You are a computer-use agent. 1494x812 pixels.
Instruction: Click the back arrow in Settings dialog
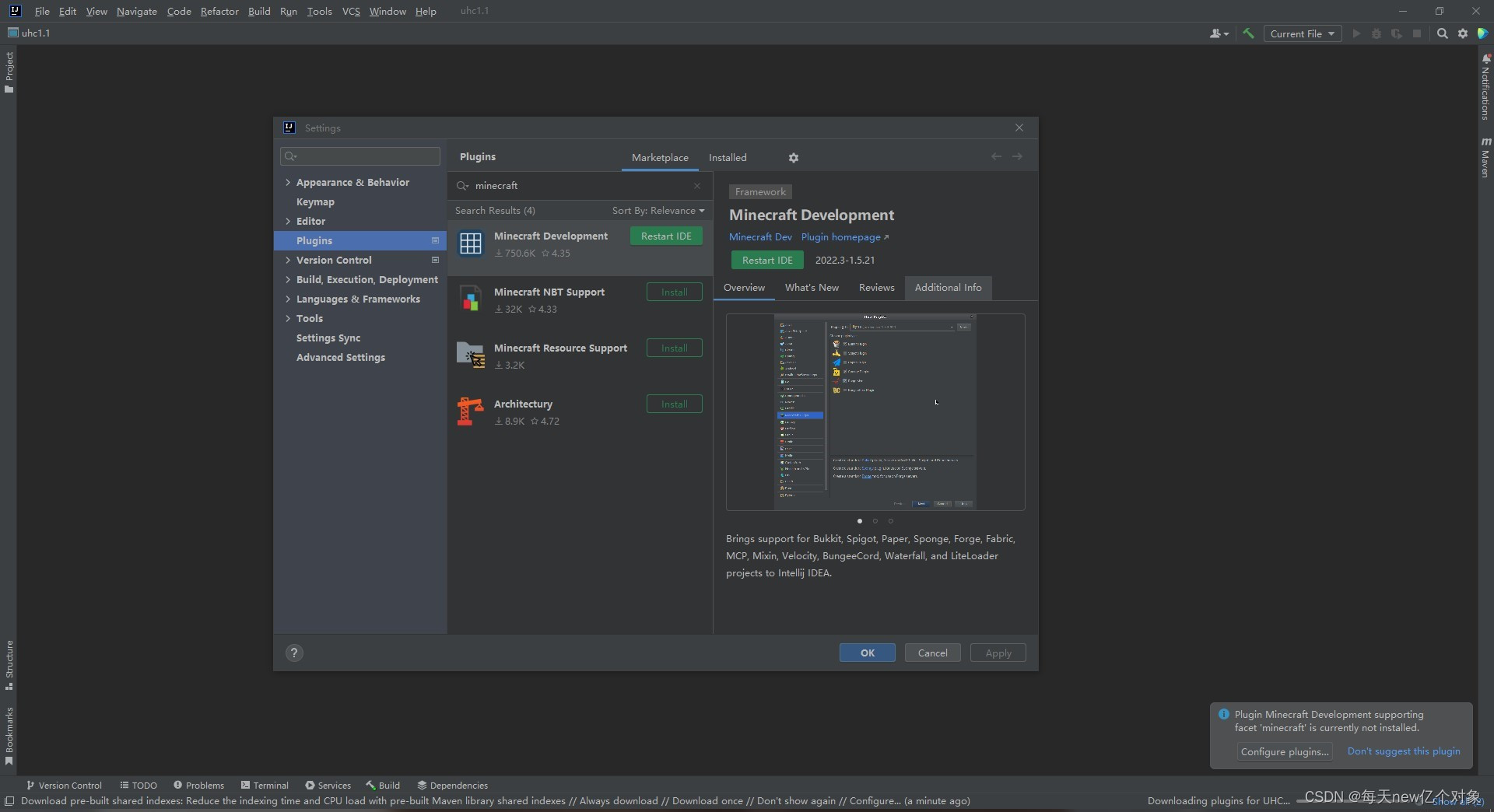pyautogui.click(x=996, y=156)
